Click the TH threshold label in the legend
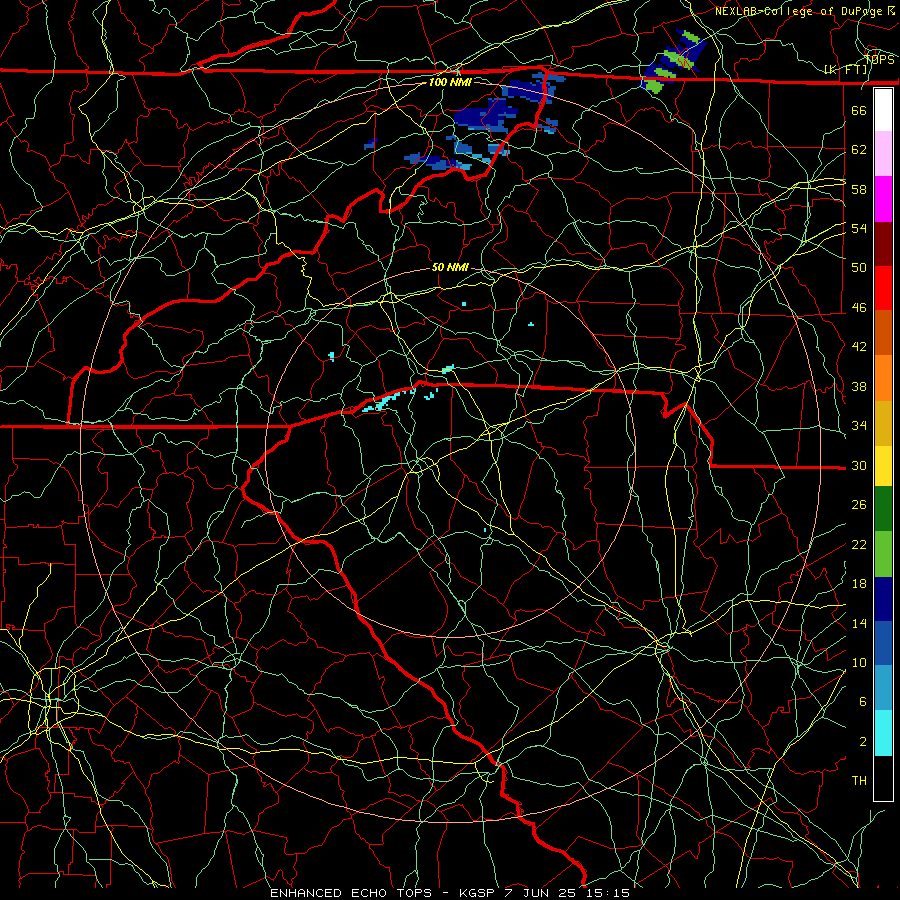900x900 pixels. [859, 781]
